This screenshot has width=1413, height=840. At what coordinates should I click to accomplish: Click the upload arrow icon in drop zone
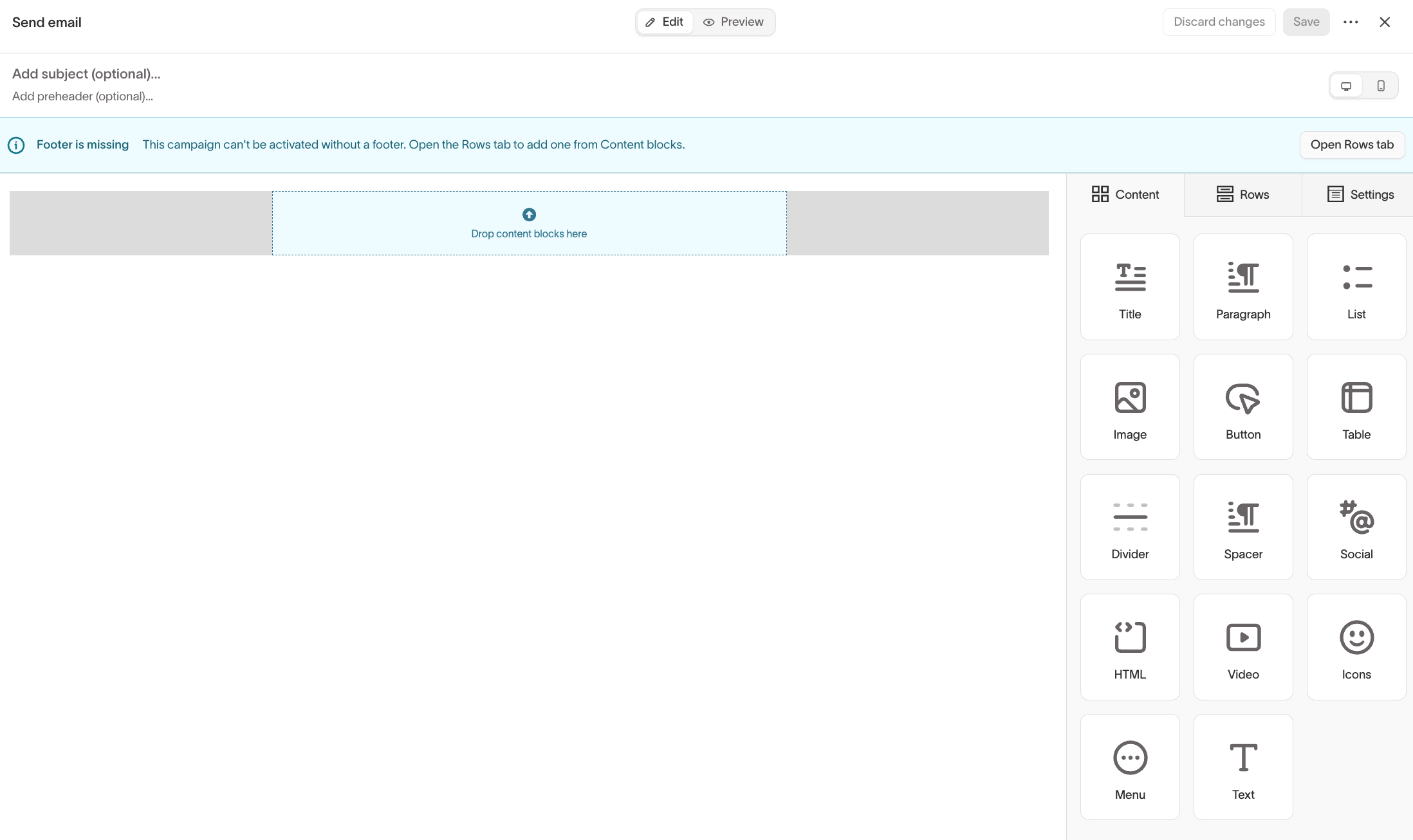coord(529,214)
